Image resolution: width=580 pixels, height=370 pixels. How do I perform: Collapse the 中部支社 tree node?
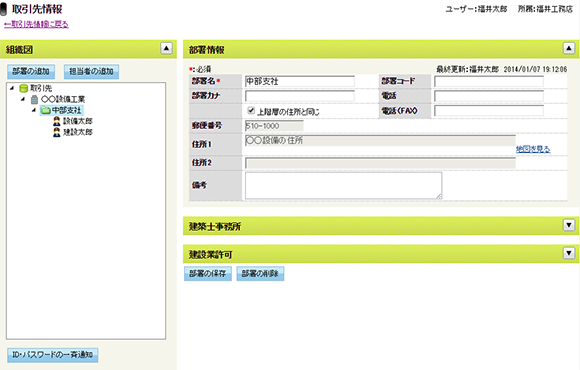click(x=34, y=110)
